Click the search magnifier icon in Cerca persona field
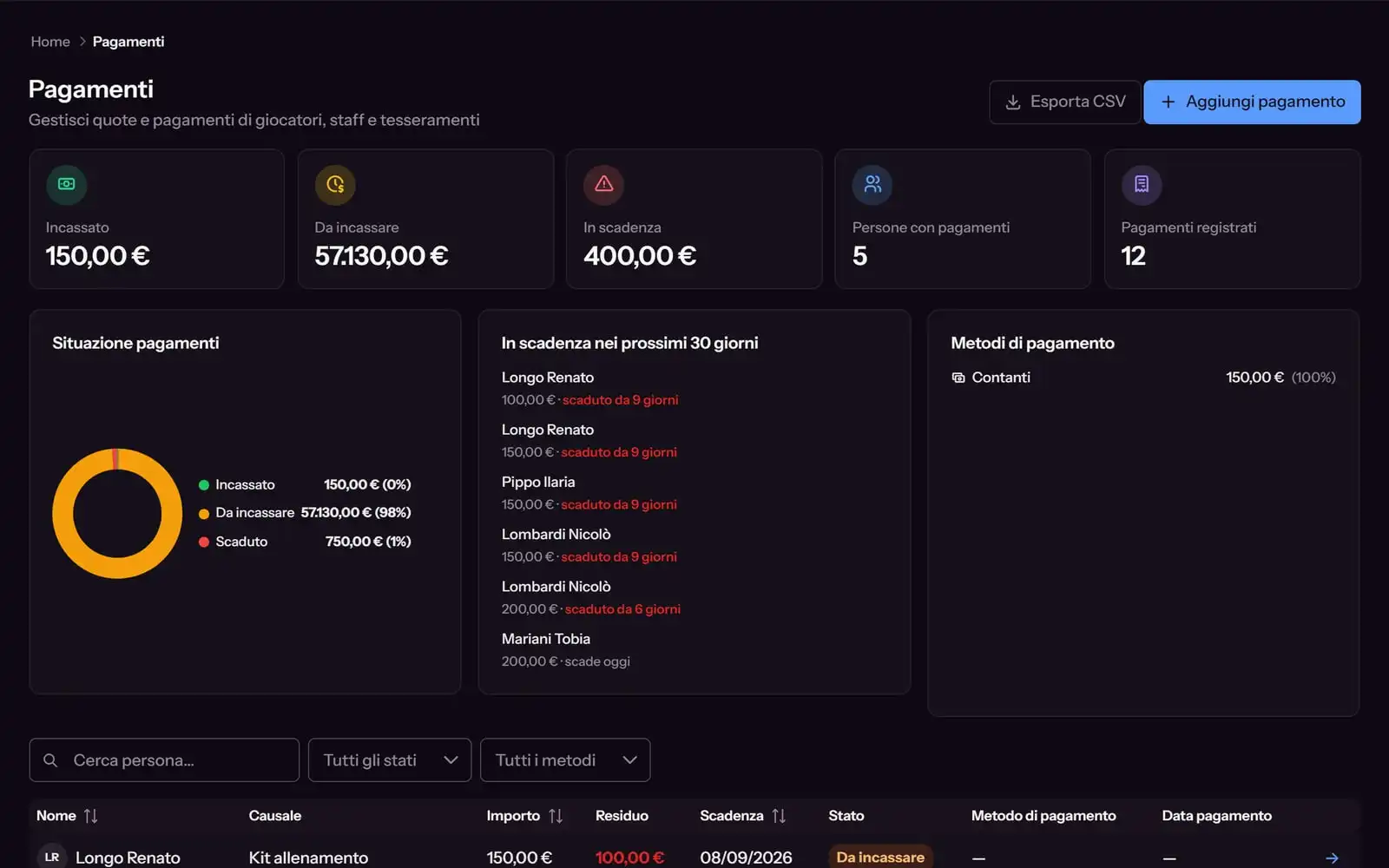The height and width of the screenshot is (868, 1389). 50,760
